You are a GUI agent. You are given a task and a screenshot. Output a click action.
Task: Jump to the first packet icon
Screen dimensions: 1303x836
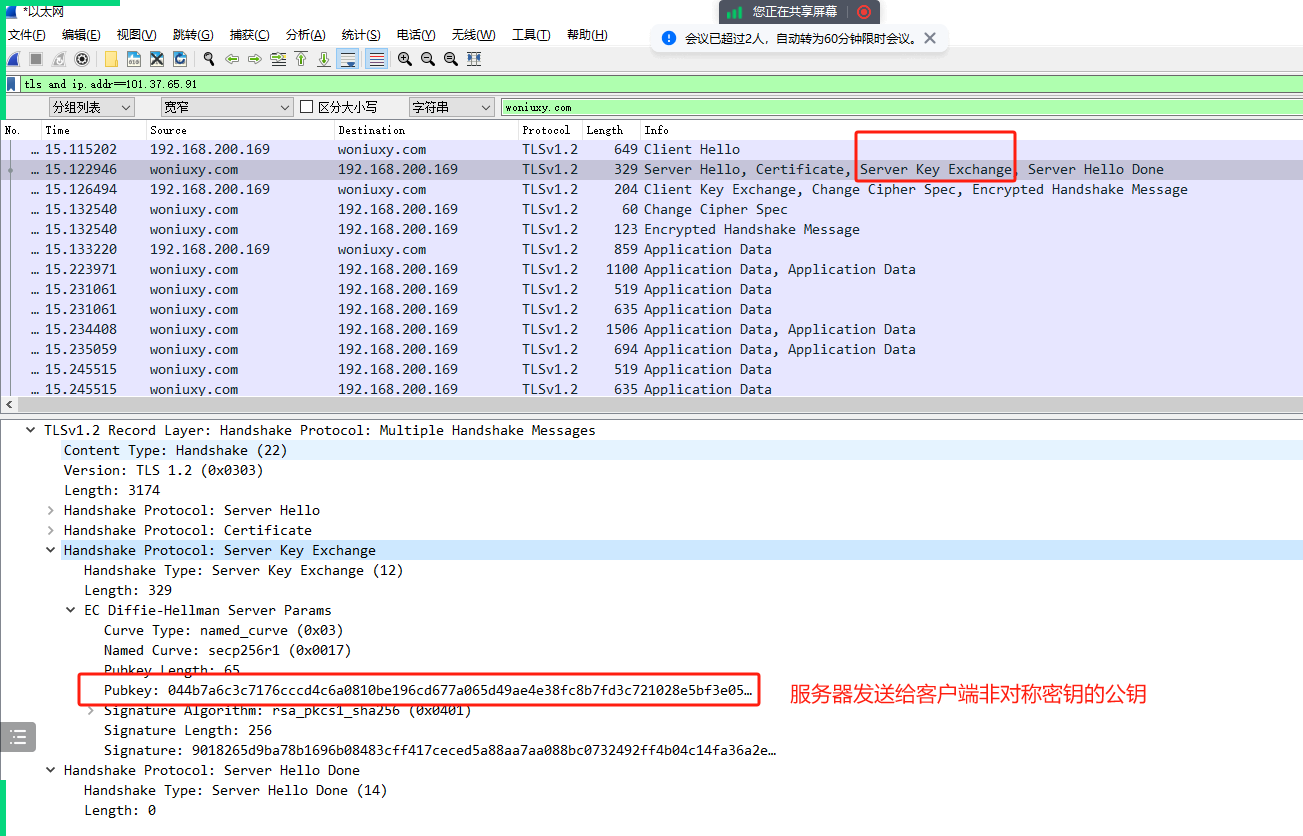[301, 59]
